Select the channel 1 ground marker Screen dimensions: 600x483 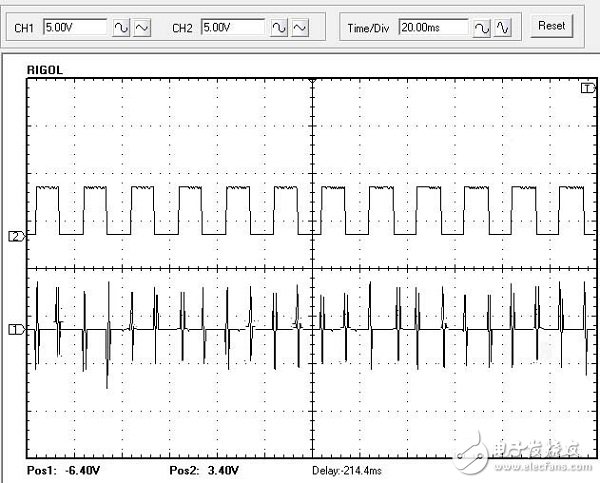click(15, 328)
